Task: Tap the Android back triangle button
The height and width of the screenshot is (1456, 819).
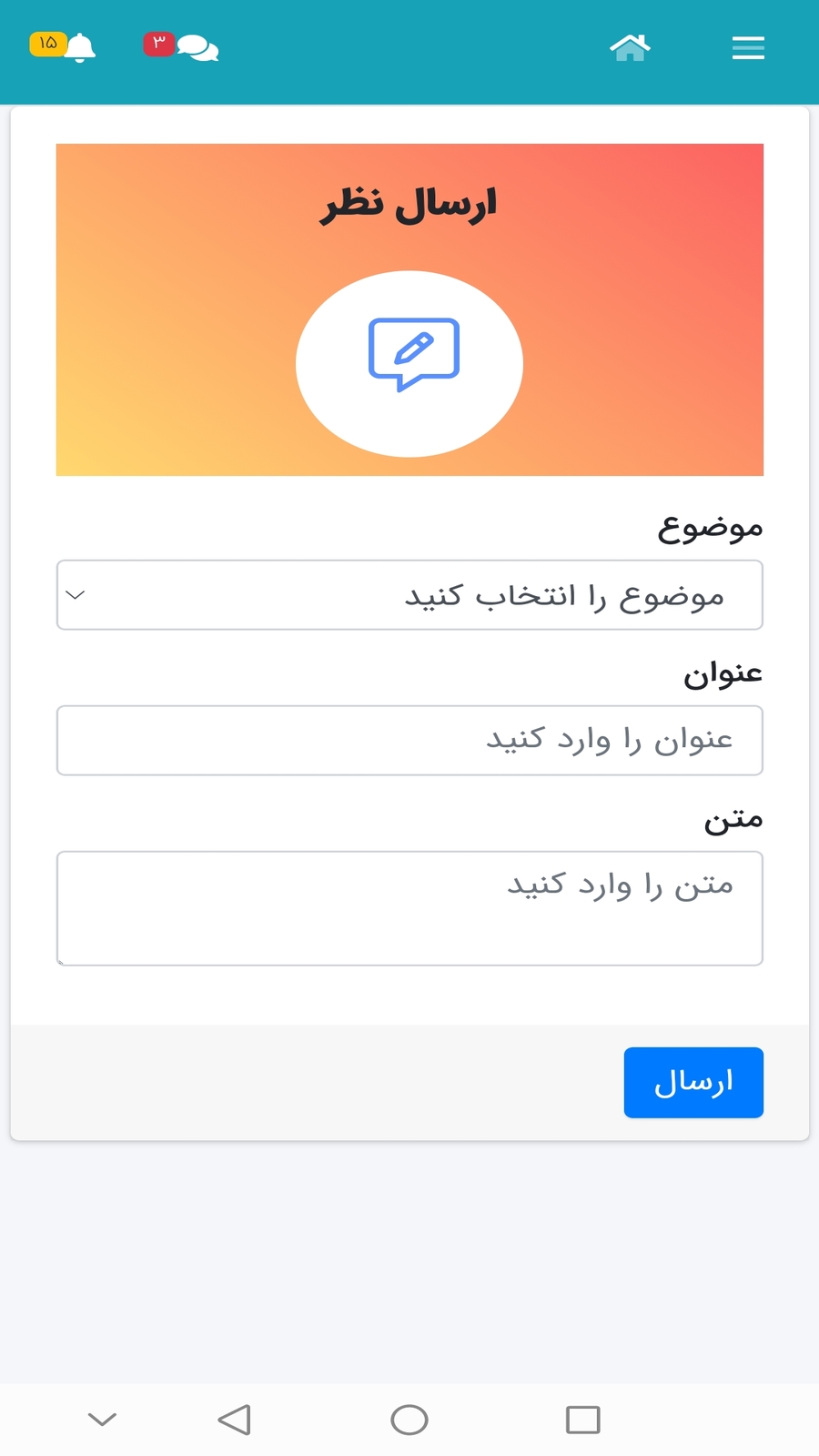Action: [x=235, y=1420]
